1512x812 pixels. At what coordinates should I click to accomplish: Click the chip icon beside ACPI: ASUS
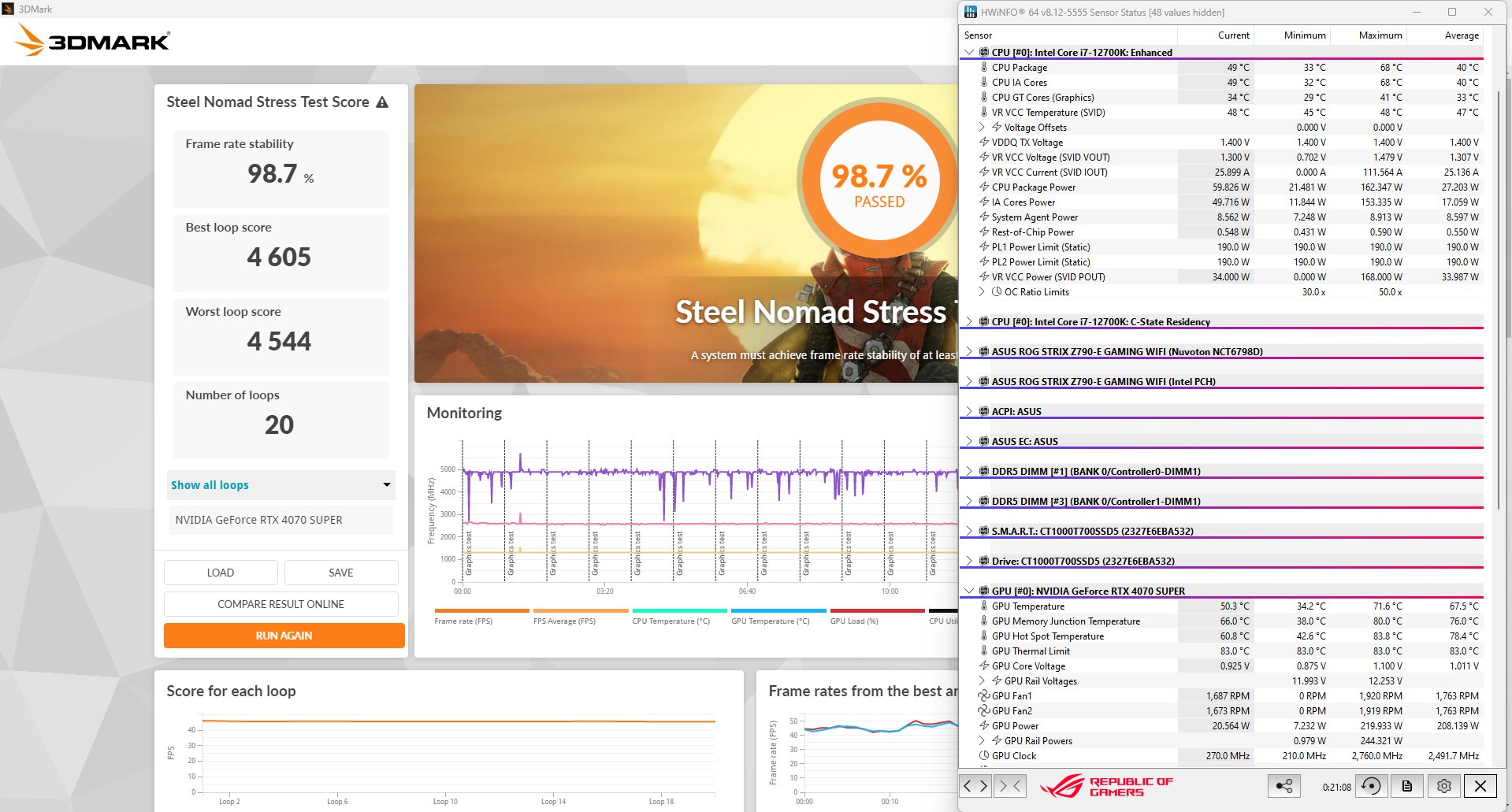pyautogui.click(x=984, y=411)
